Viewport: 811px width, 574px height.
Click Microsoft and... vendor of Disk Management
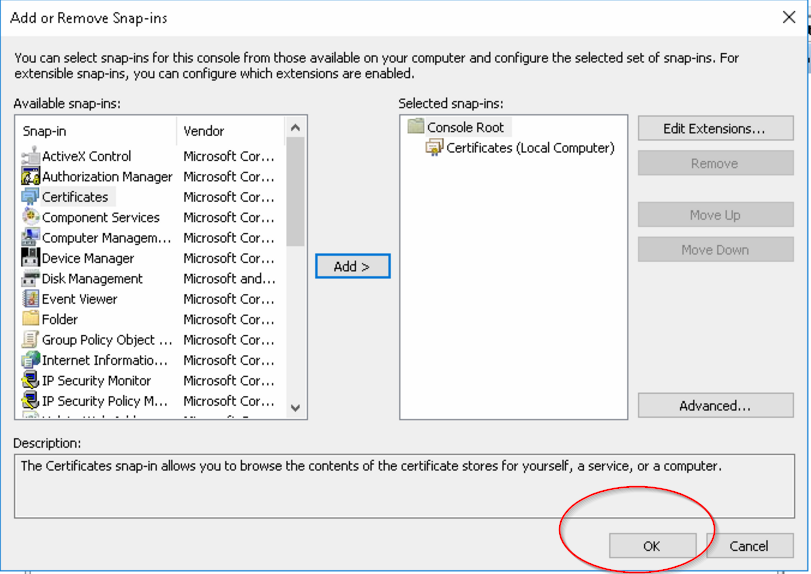pyautogui.click(x=229, y=279)
